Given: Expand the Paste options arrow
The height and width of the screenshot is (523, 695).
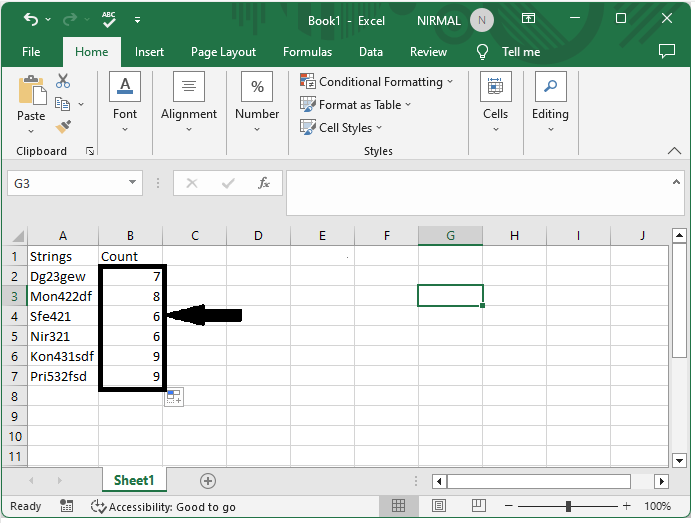Looking at the screenshot, I should coord(31,131).
